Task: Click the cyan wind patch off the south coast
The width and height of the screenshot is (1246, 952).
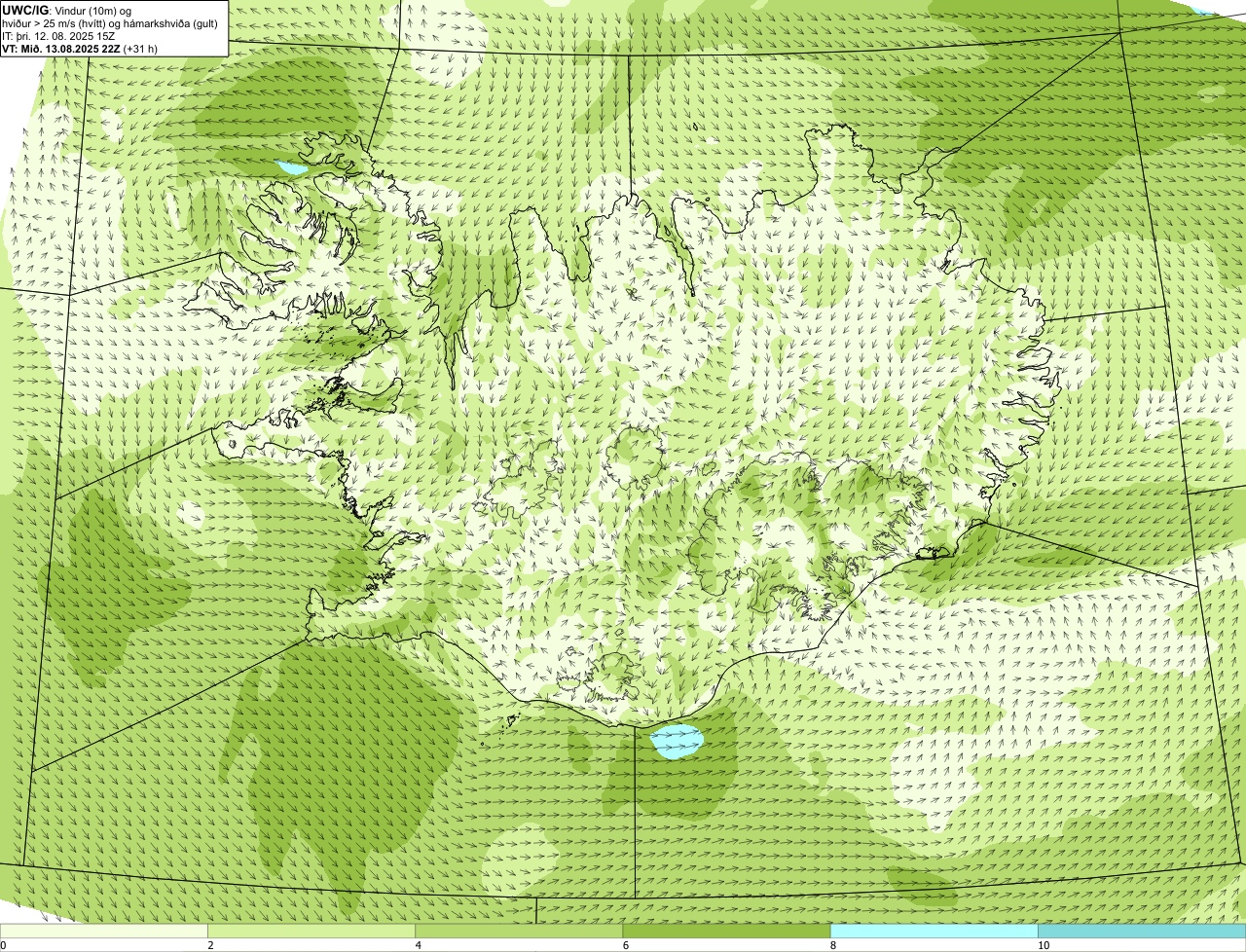Action: click(678, 742)
